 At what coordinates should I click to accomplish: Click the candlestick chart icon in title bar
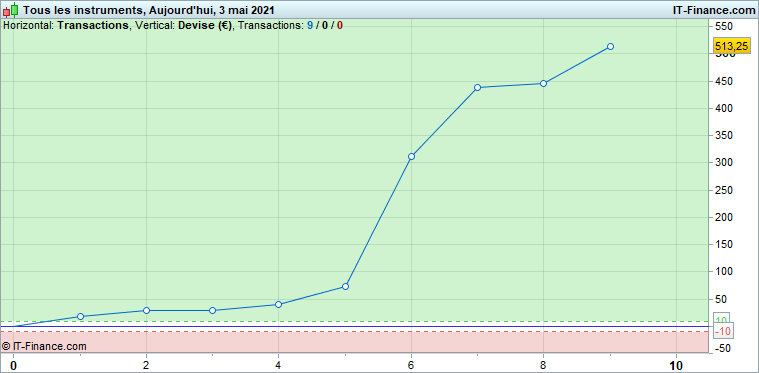11,9
